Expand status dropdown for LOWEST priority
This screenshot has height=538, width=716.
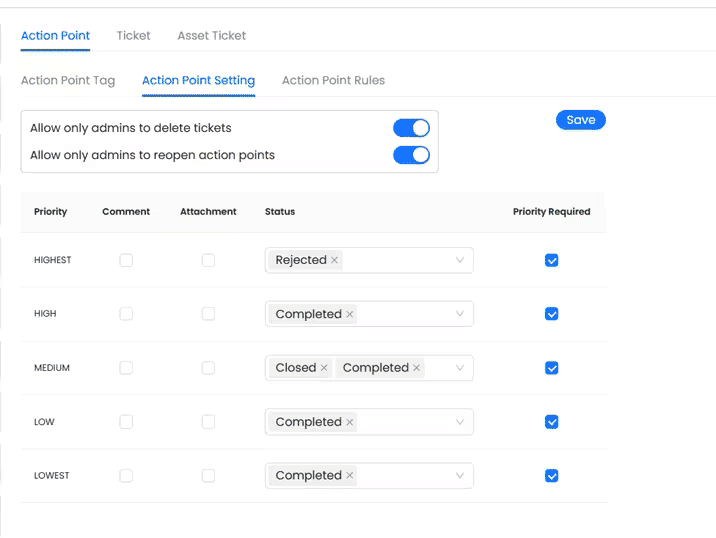coord(460,476)
